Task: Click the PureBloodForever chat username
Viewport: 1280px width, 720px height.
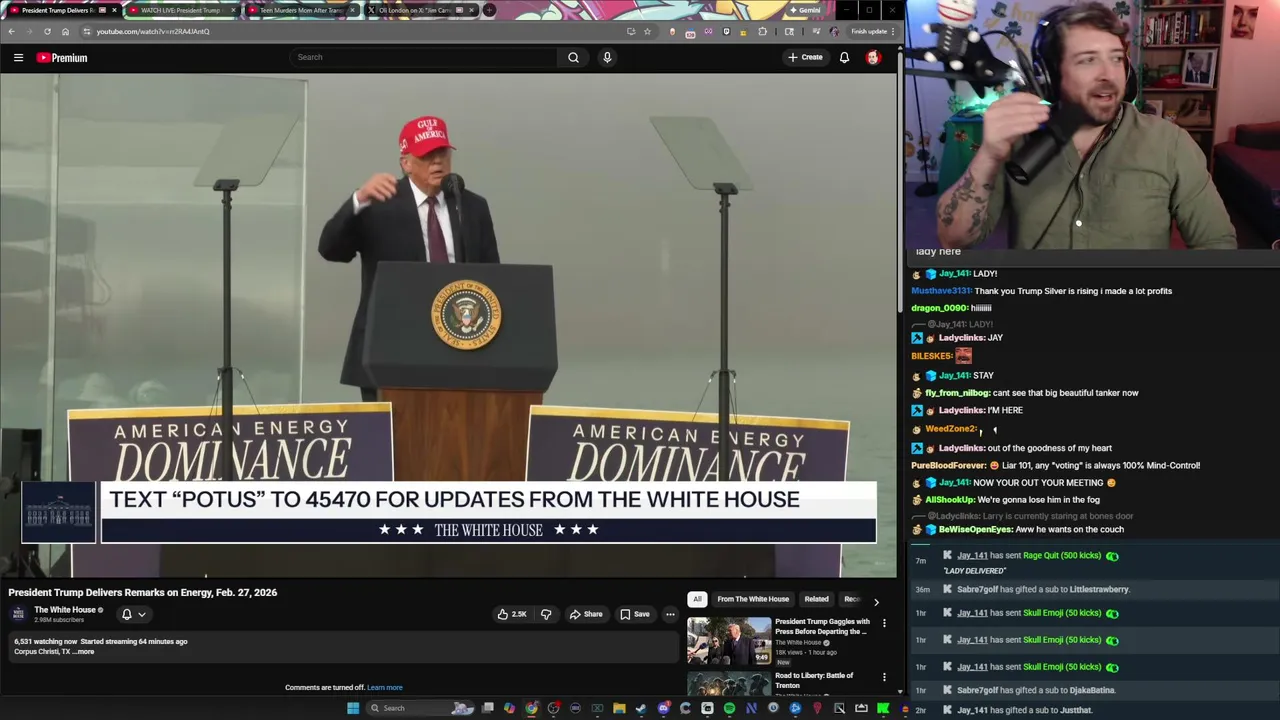Action: coord(949,465)
